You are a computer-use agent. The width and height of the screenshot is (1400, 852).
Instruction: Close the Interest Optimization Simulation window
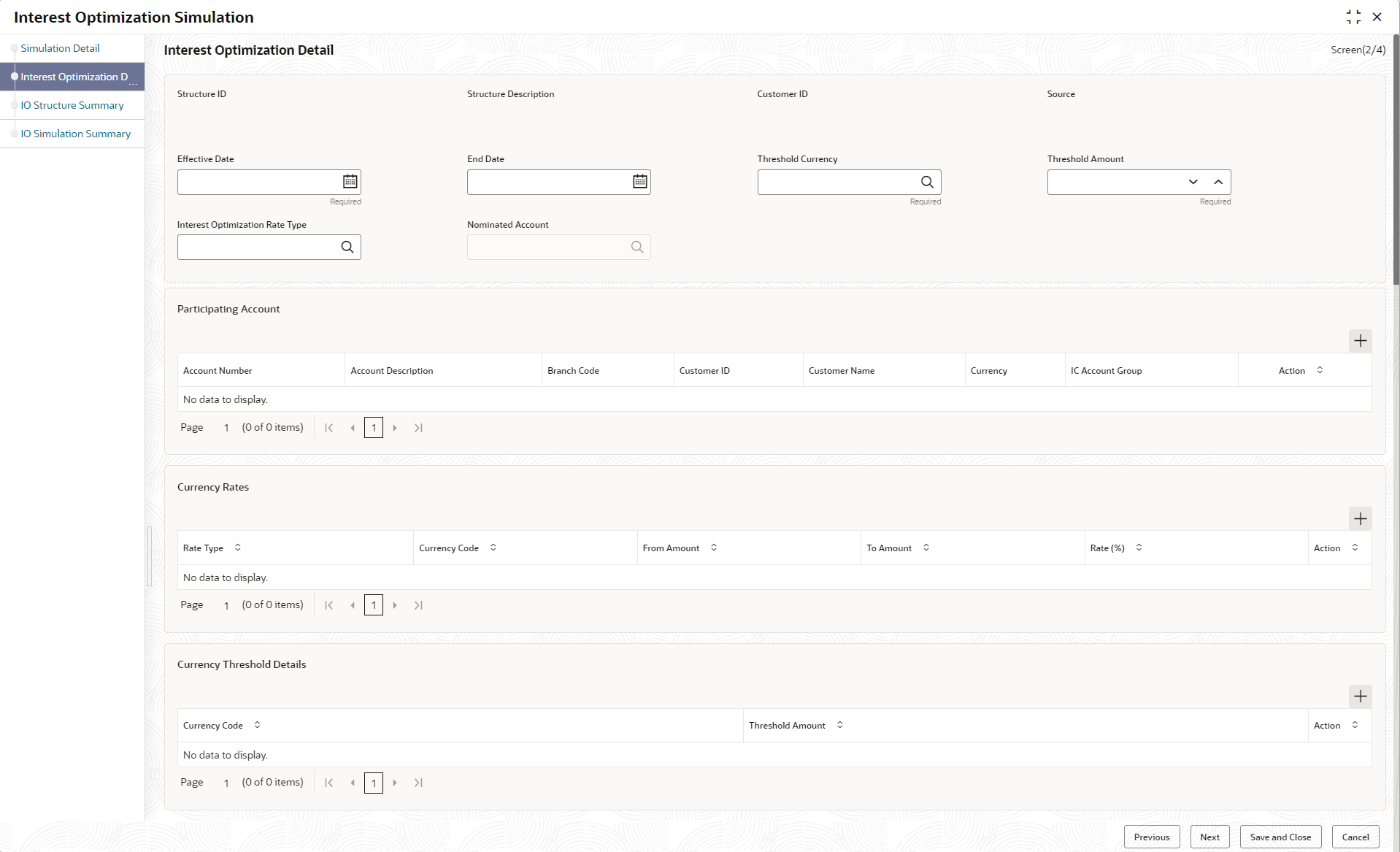tap(1377, 17)
